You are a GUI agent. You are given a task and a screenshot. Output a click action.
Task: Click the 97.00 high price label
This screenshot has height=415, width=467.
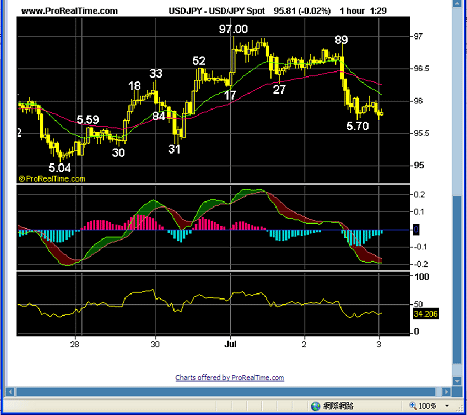point(233,29)
